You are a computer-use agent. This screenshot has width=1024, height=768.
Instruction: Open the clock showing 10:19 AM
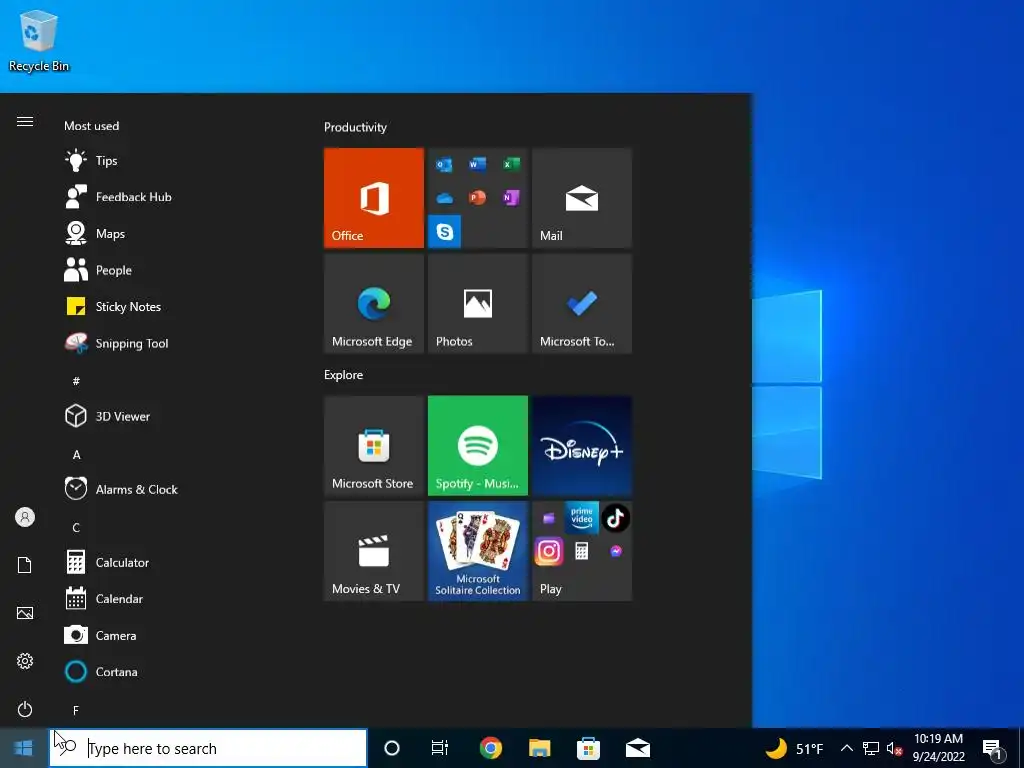point(938,748)
